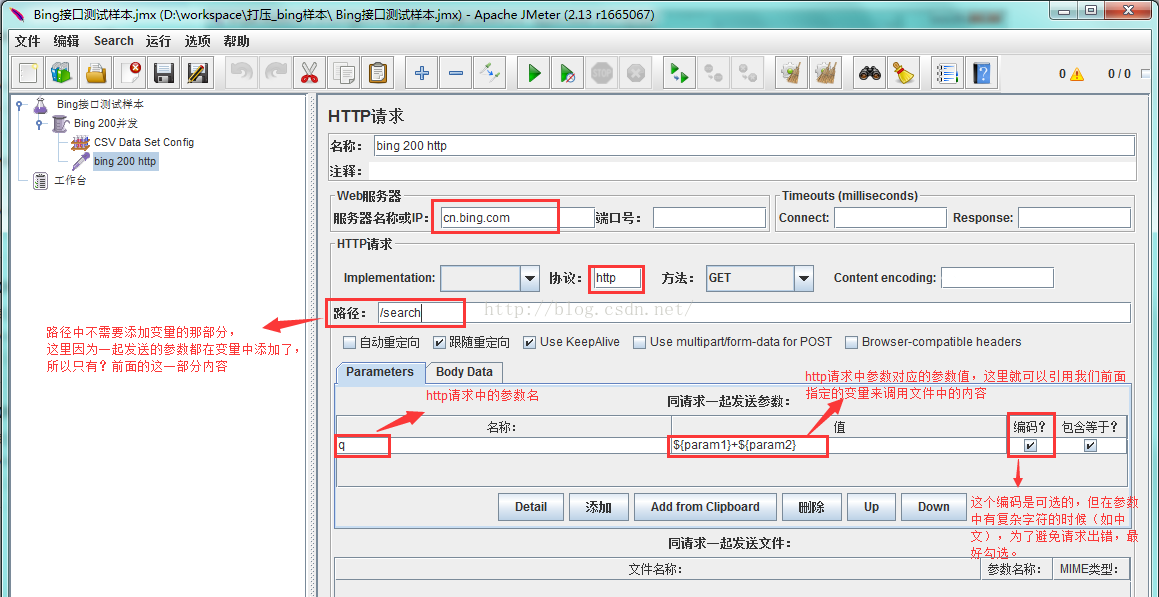Click the Connect timeout field
1159x597 pixels.
890,218
